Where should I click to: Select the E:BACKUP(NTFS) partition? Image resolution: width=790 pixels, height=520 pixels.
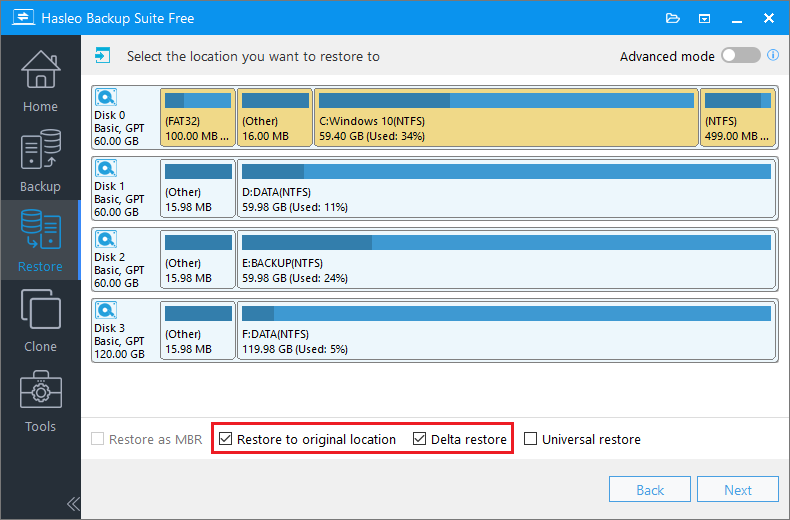(x=505, y=258)
